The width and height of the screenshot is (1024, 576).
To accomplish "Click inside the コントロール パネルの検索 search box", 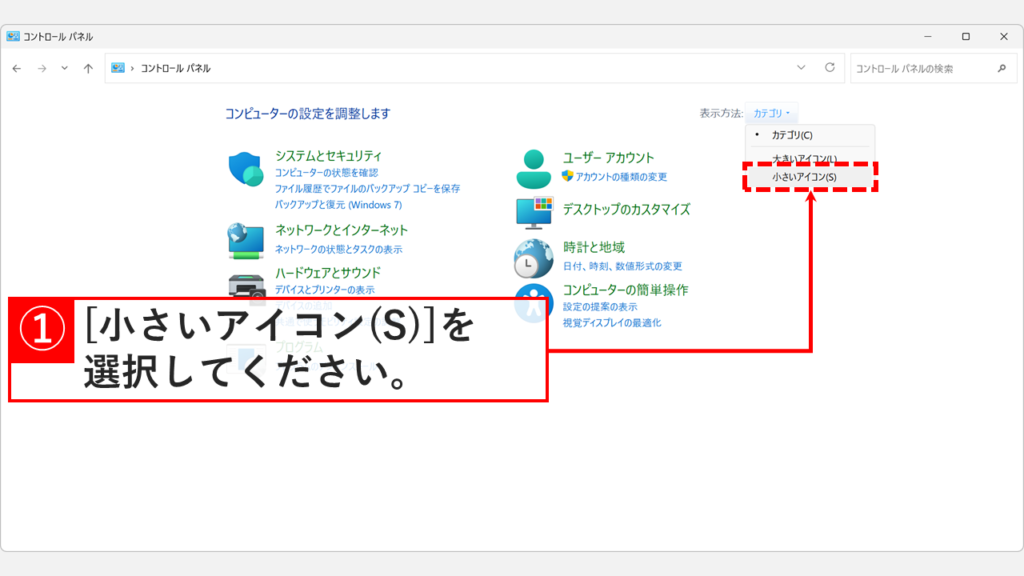I will [x=920, y=68].
